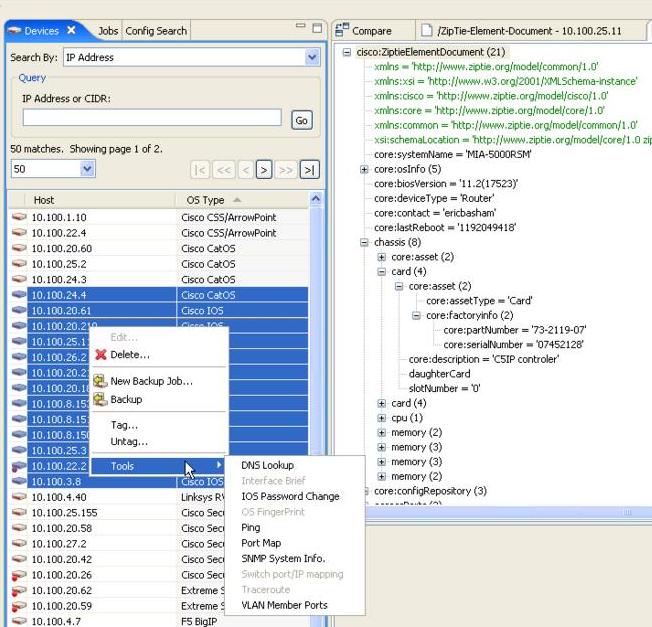This screenshot has width=652, height=627.
Task: Click device icon for 10.100.20.61
Action: tap(19, 310)
